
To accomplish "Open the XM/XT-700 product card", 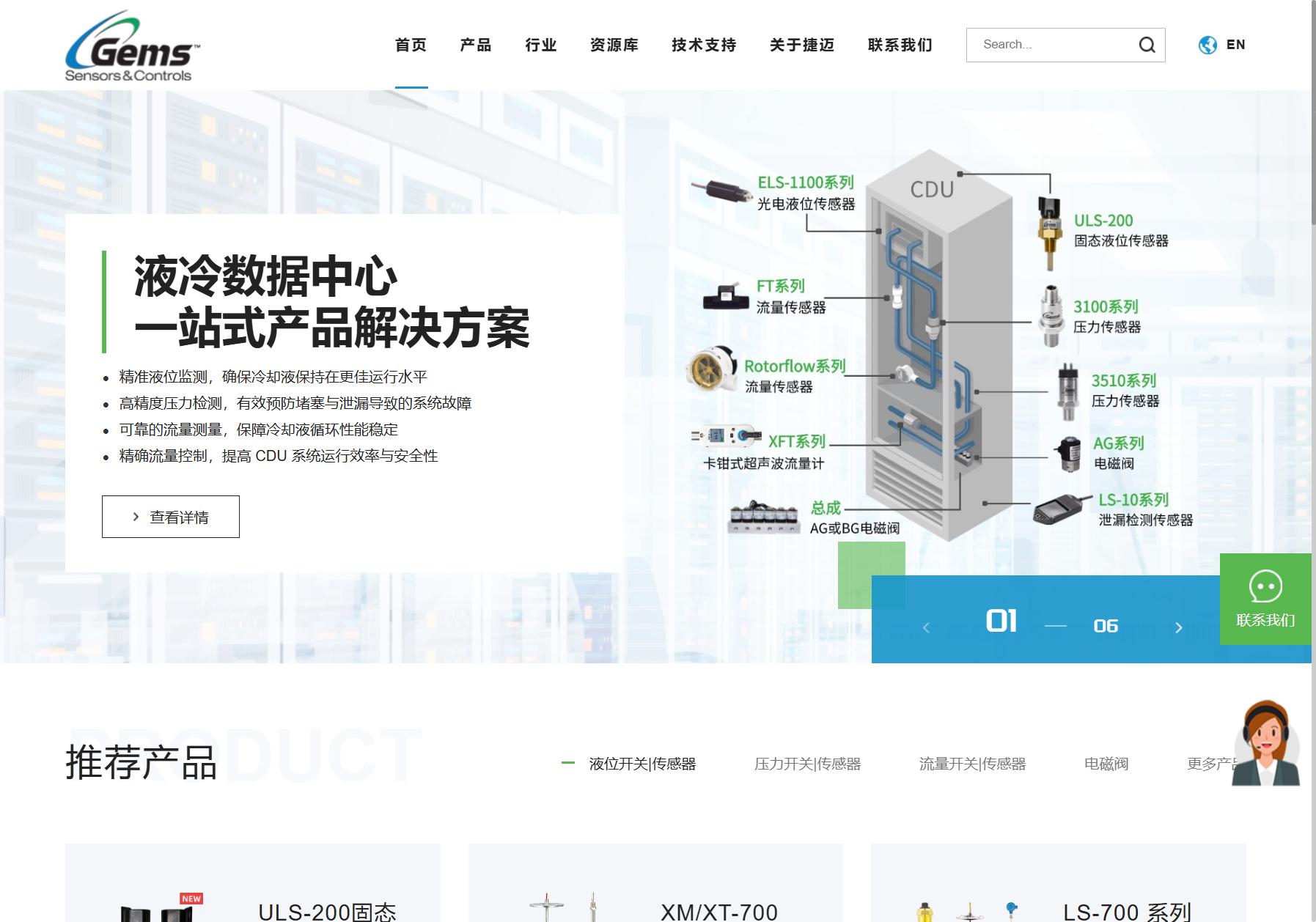I will tap(655, 882).
